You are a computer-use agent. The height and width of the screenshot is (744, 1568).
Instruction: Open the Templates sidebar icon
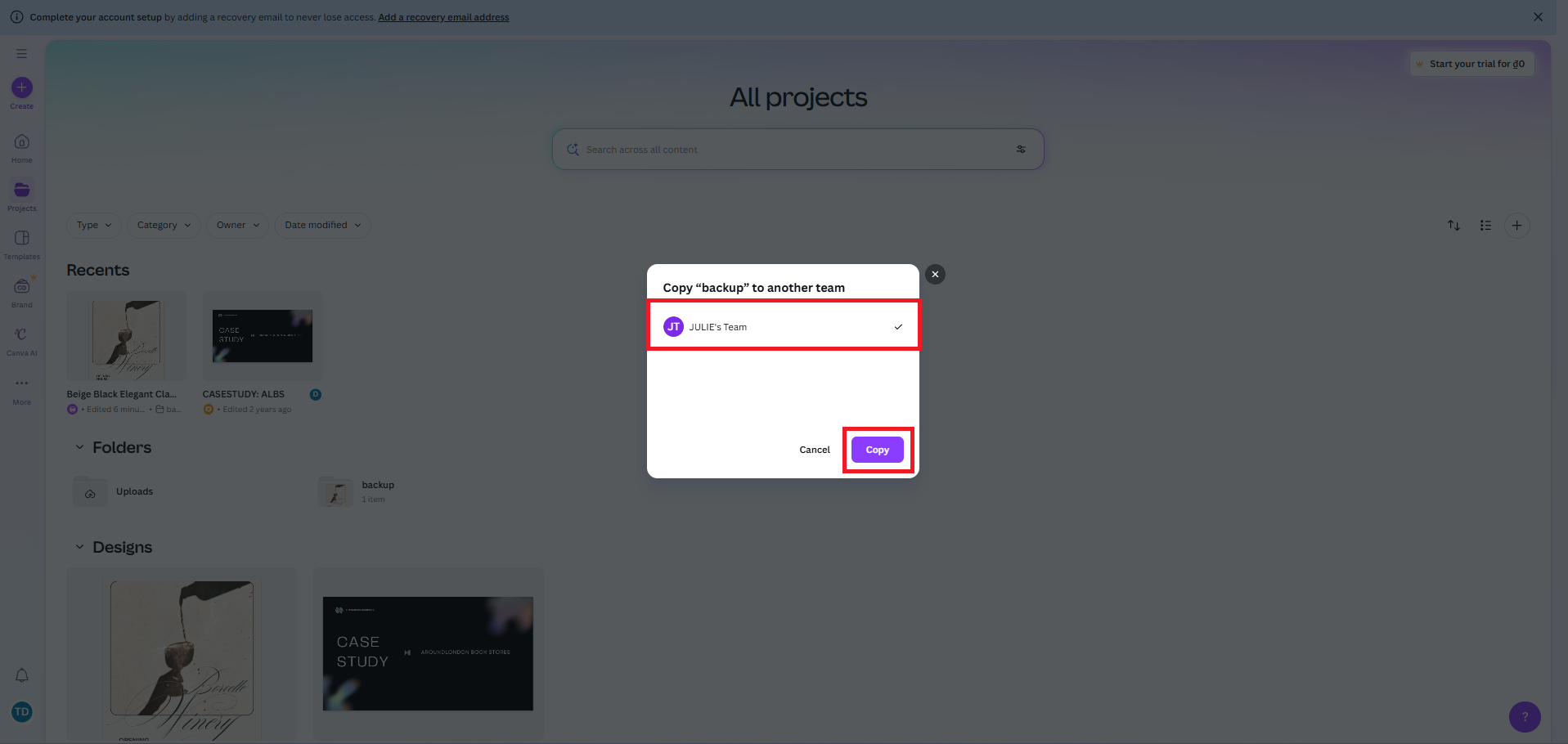22,238
